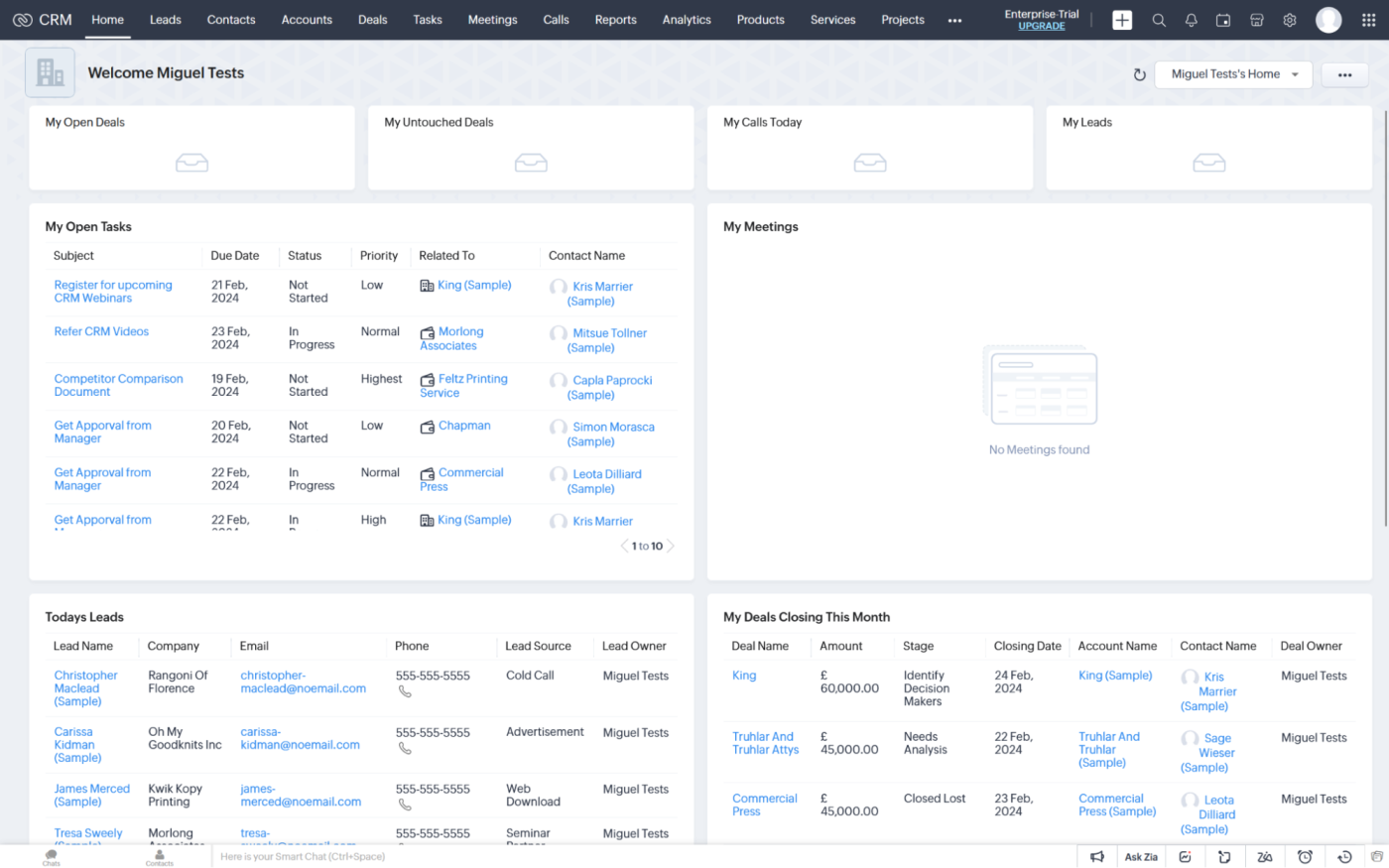Click the Home tab
This screenshot has width=1389, height=868.
click(108, 20)
